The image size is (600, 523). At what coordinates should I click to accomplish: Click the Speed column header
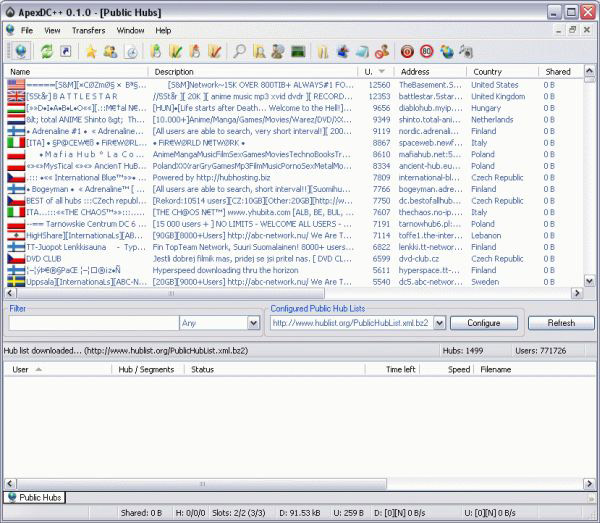pos(447,369)
